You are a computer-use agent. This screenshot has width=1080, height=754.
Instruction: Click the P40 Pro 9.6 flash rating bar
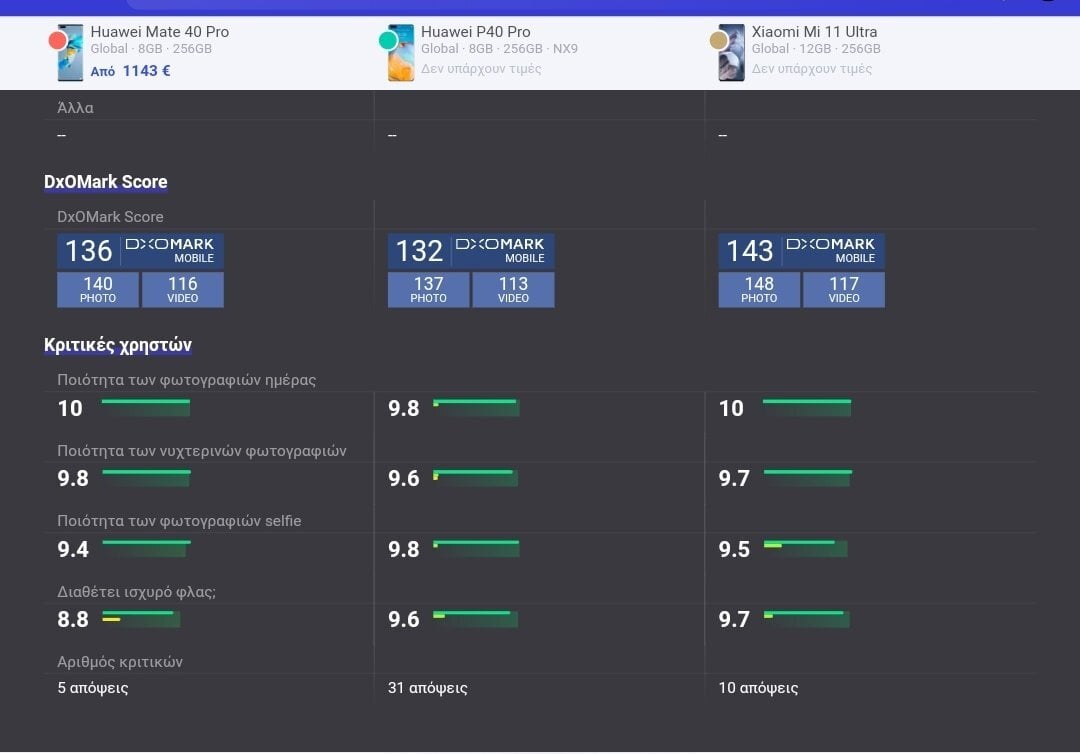(x=475, y=618)
